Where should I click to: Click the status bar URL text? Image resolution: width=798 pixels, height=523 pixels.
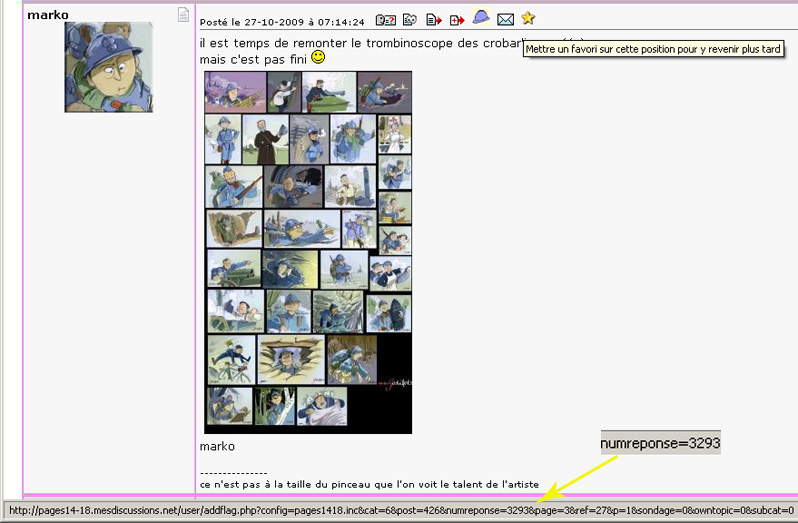click(402, 510)
